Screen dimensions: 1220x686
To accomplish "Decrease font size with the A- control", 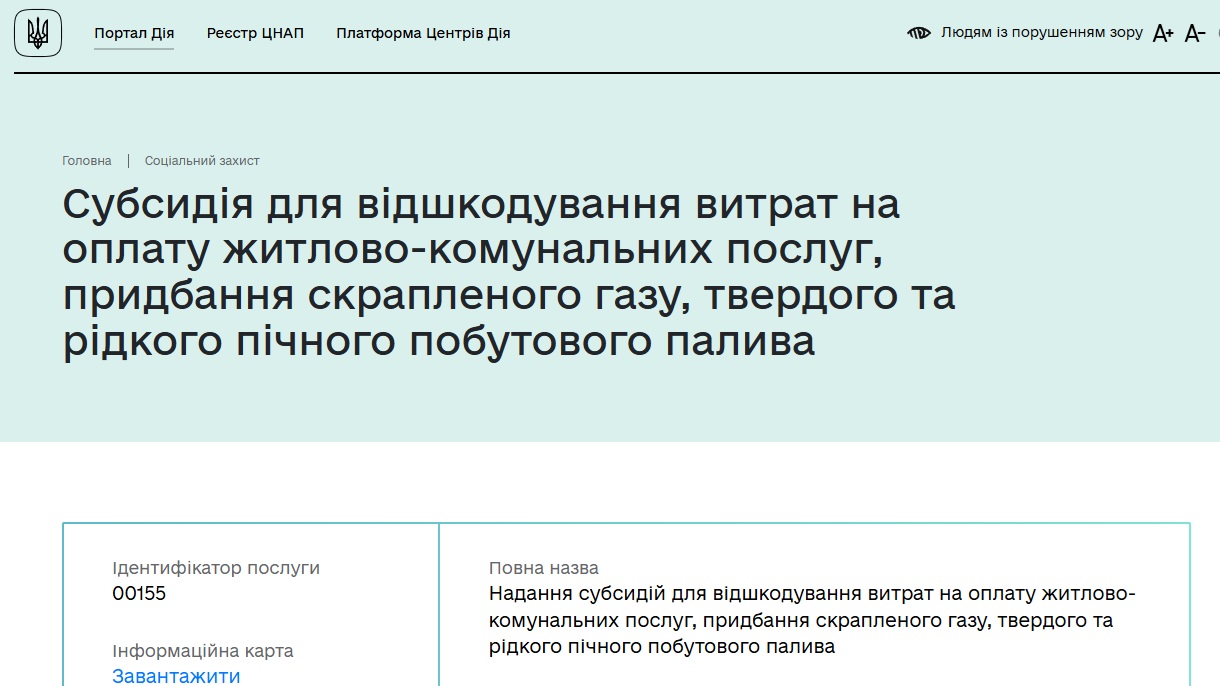I will point(1196,34).
